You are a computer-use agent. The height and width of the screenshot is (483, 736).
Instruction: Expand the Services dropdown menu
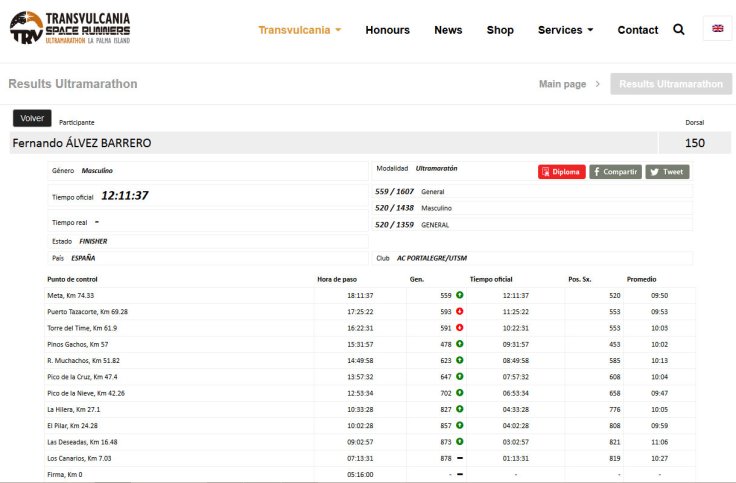[x=565, y=30]
